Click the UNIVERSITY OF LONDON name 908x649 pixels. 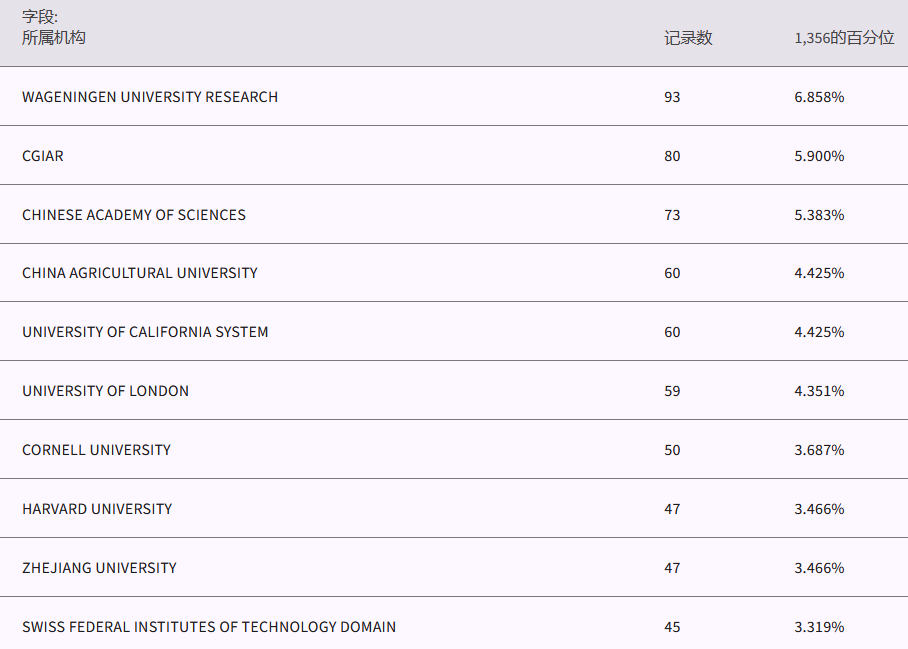coord(105,391)
